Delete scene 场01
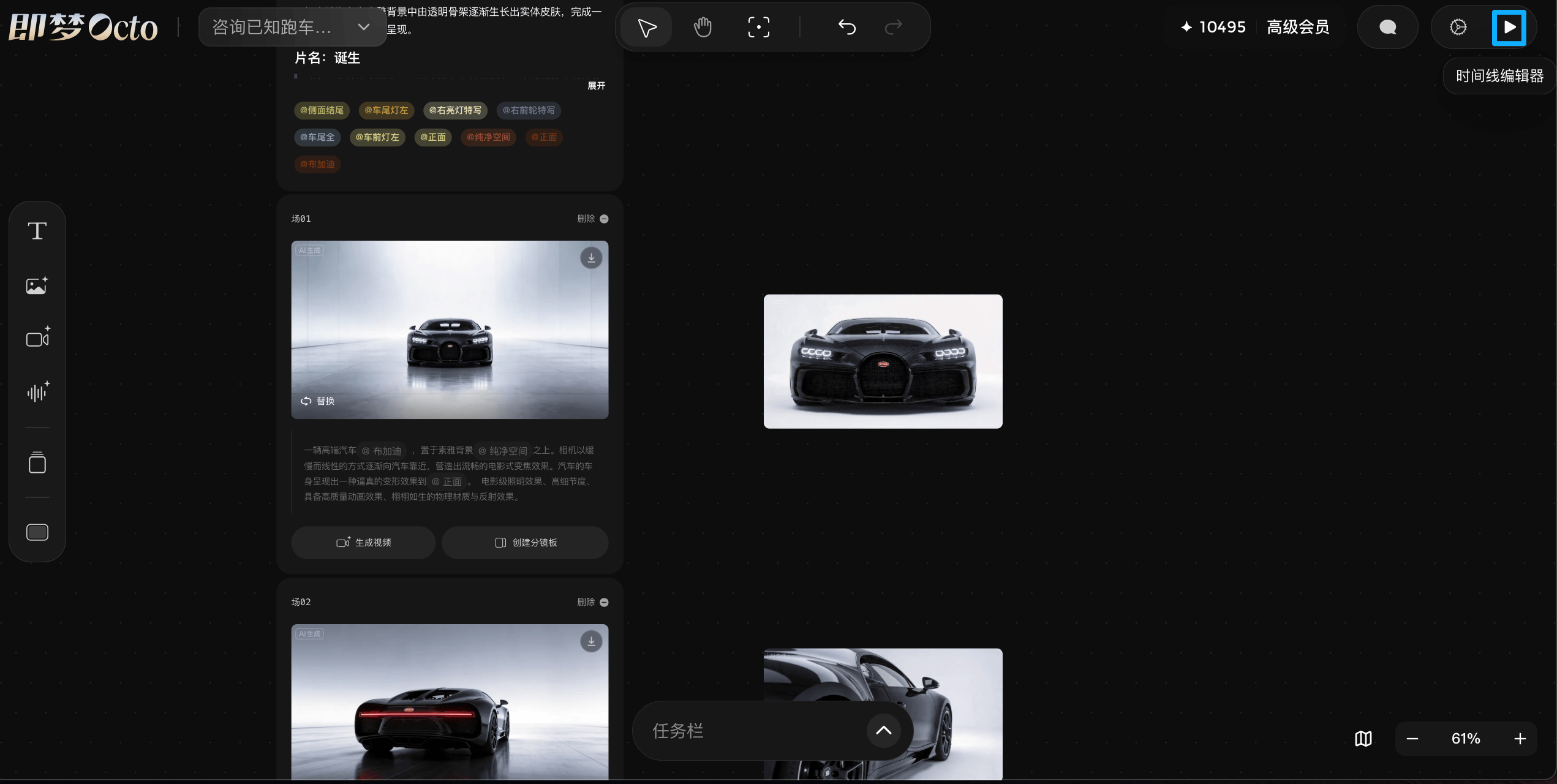This screenshot has width=1557, height=784. (x=592, y=219)
